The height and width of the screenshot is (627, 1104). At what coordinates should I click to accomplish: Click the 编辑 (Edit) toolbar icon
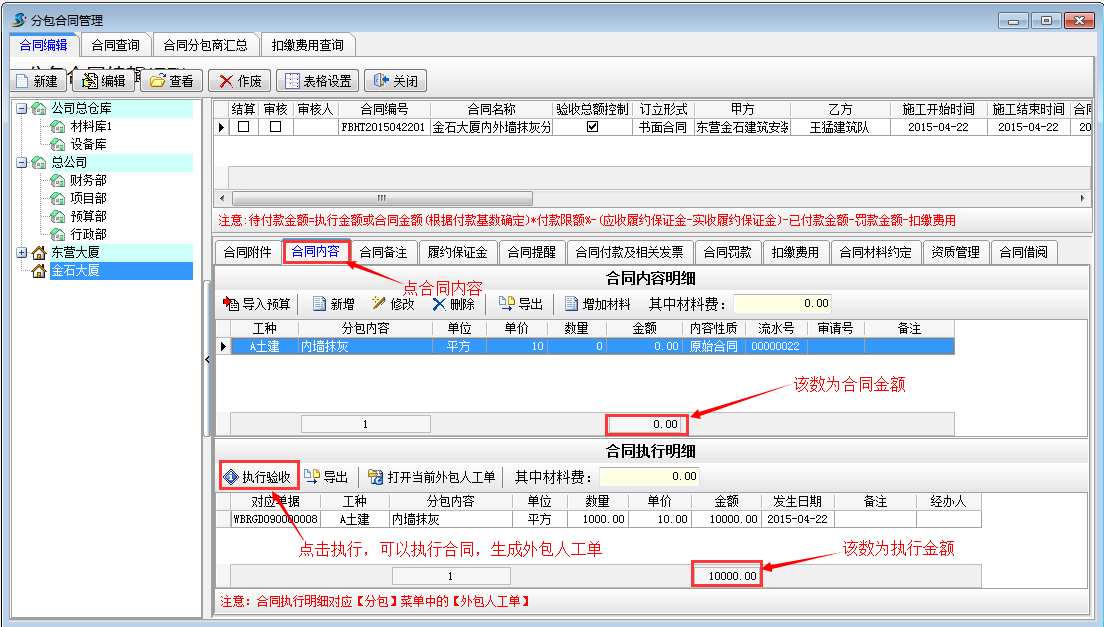90,81
